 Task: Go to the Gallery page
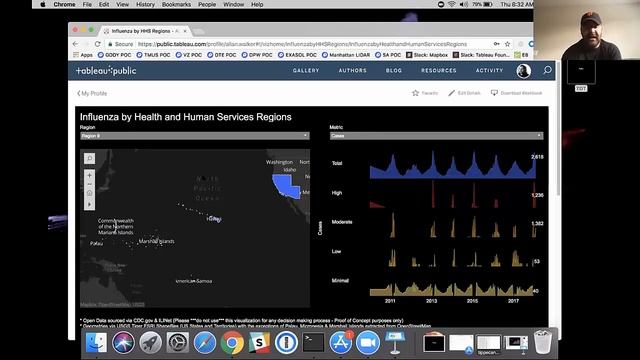[x=306, y=71]
